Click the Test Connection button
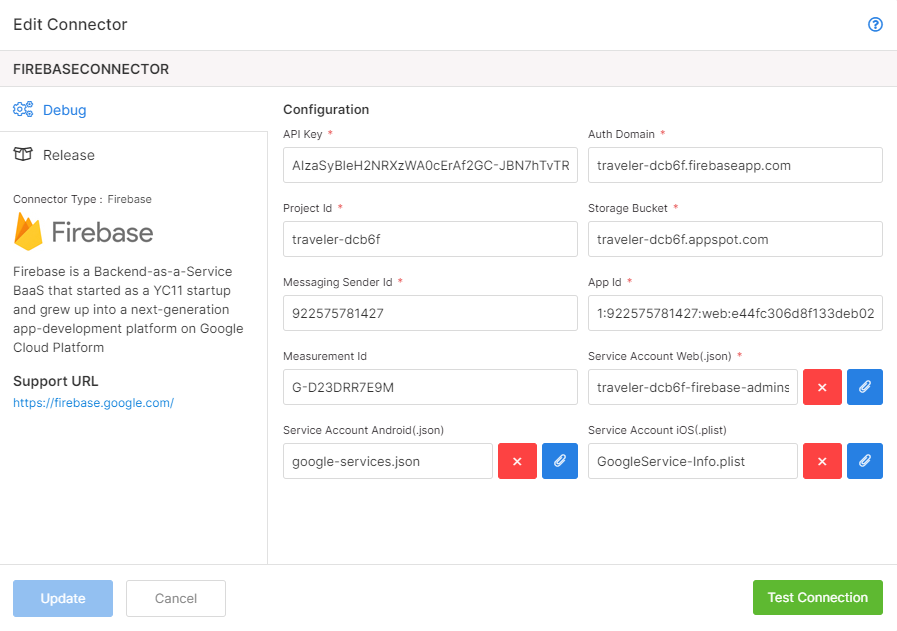 pos(817,597)
